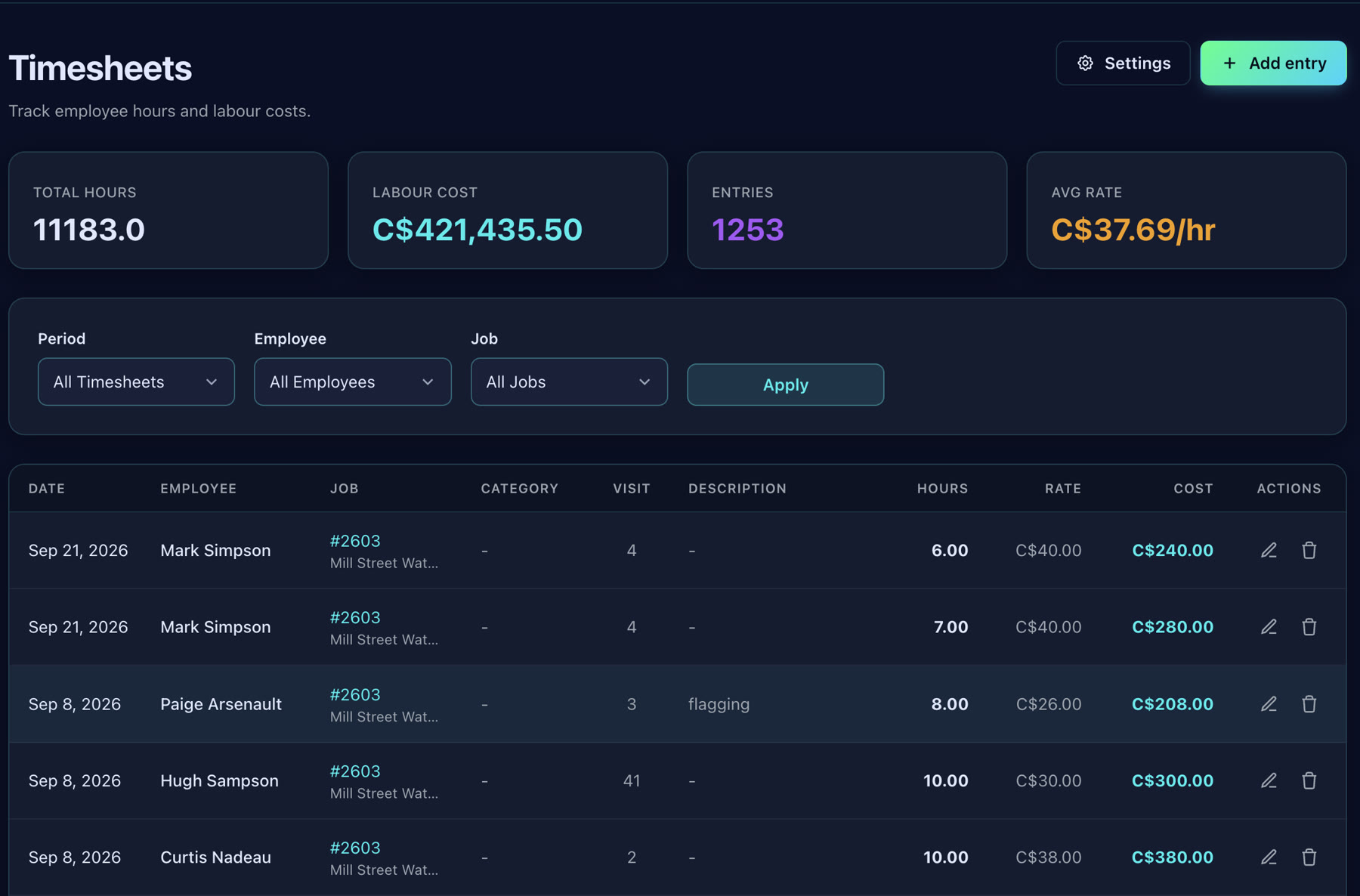Open job #2603 link in 7.00 hours row
1360x896 pixels.
tap(355, 617)
